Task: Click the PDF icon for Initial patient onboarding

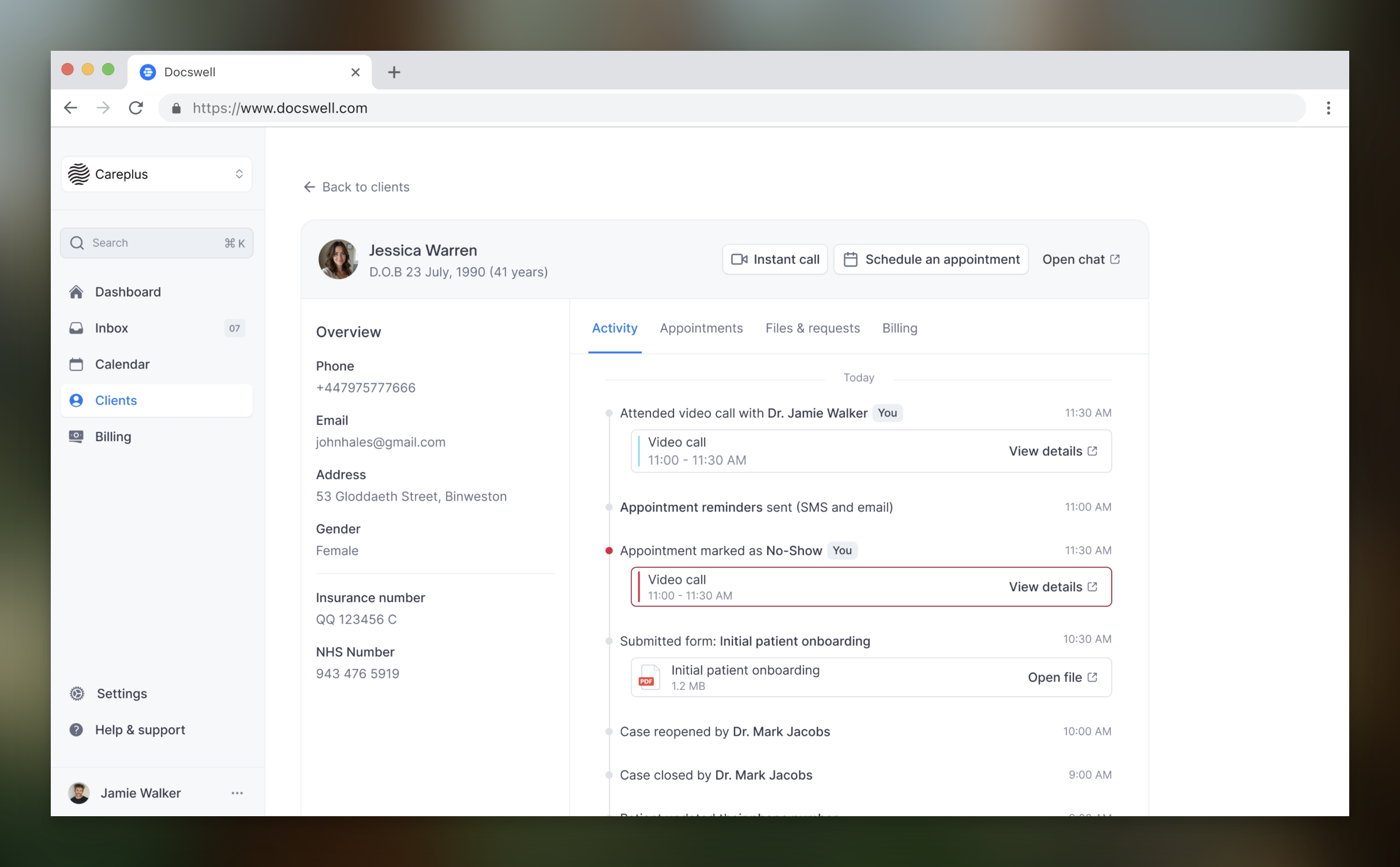Action: (x=649, y=678)
